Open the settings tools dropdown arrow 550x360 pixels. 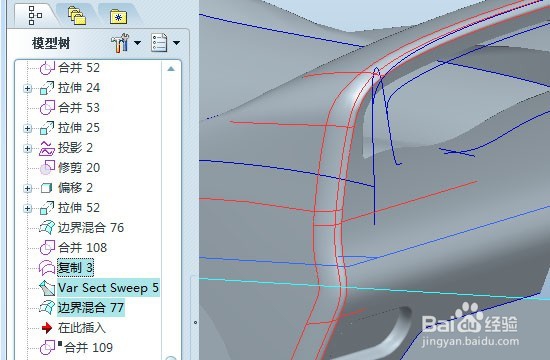[137, 43]
